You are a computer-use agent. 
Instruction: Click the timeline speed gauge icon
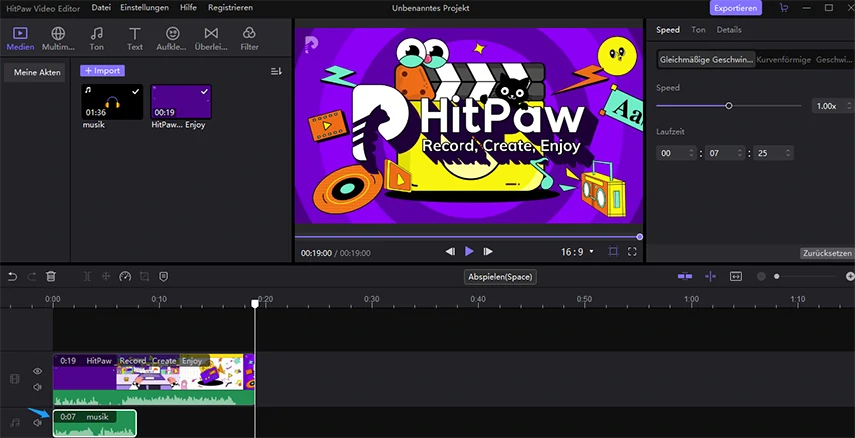[125, 276]
